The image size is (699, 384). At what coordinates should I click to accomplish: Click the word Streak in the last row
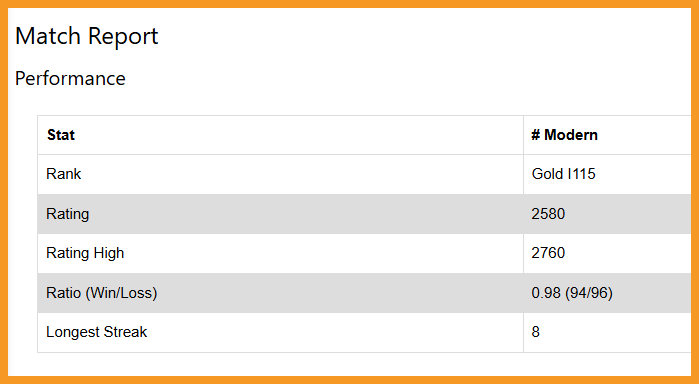point(125,332)
